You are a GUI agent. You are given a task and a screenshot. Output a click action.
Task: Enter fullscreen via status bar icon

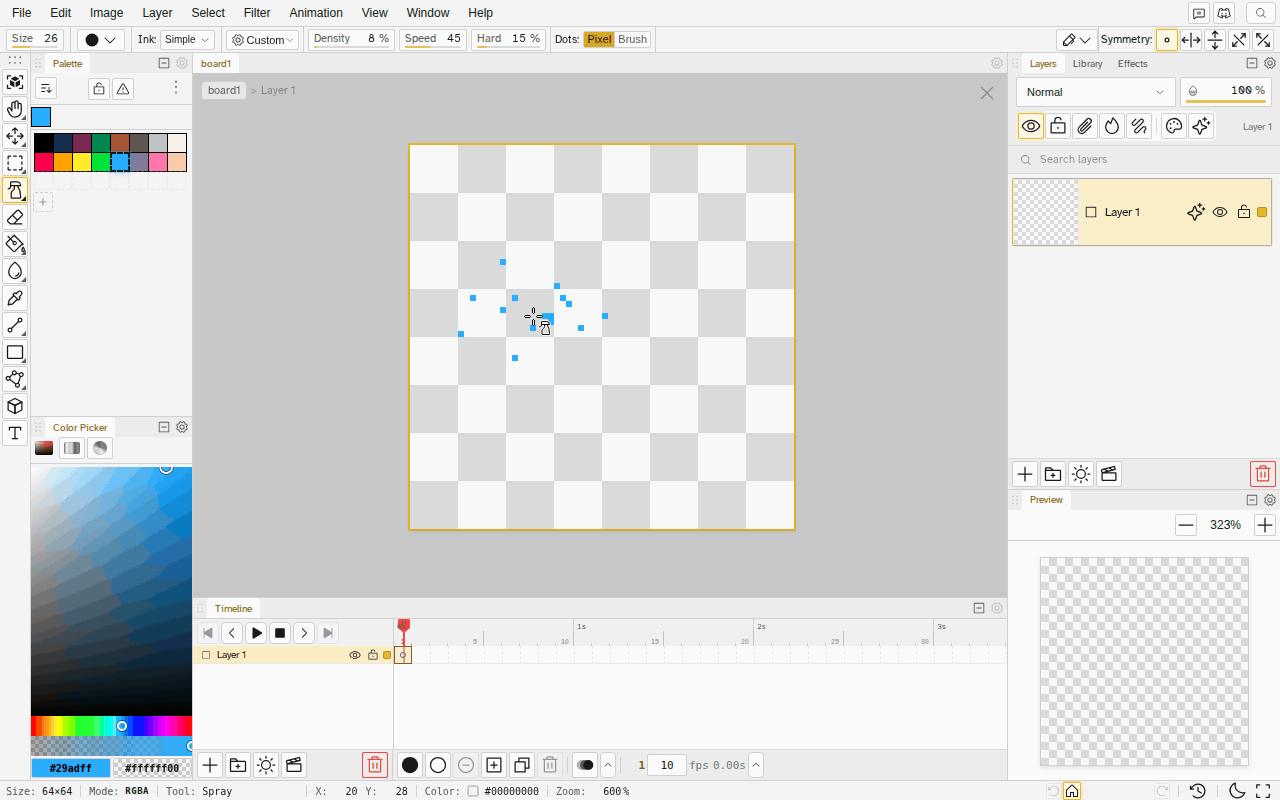pyautogui.click(x=1263, y=791)
